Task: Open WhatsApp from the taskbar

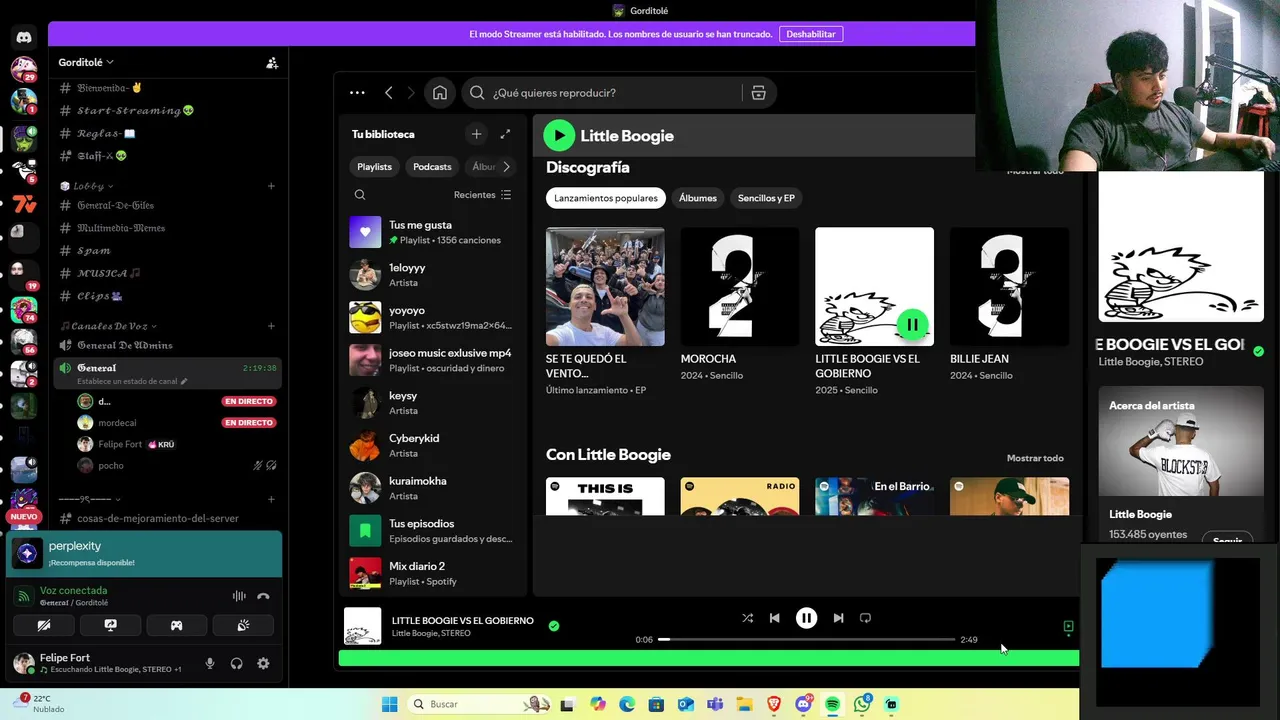Action: coord(862,704)
